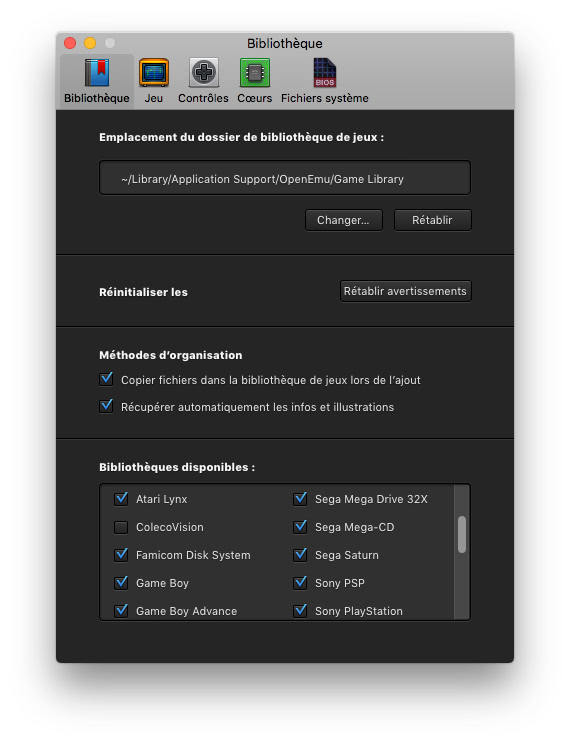Open the Fichiers système BIOS icon

(x=325, y=72)
